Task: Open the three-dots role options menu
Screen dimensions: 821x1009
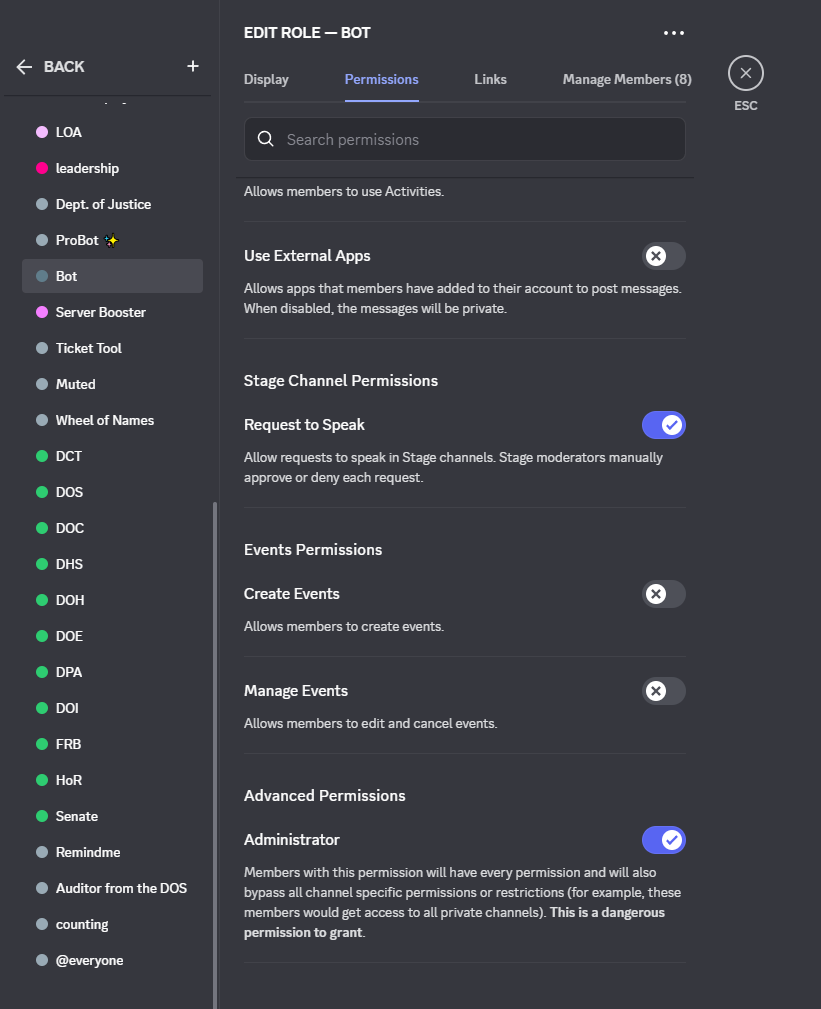Action: point(674,33)
